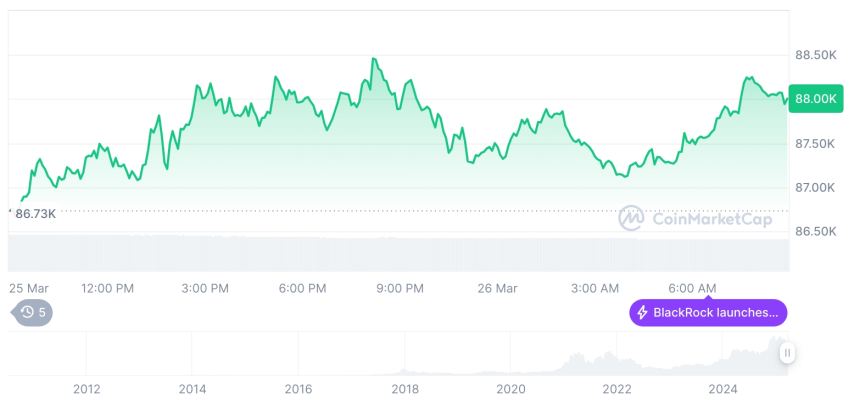860x401 pixels.
Task: Select 2016 on the history timeline
Action: coord(298,388)
